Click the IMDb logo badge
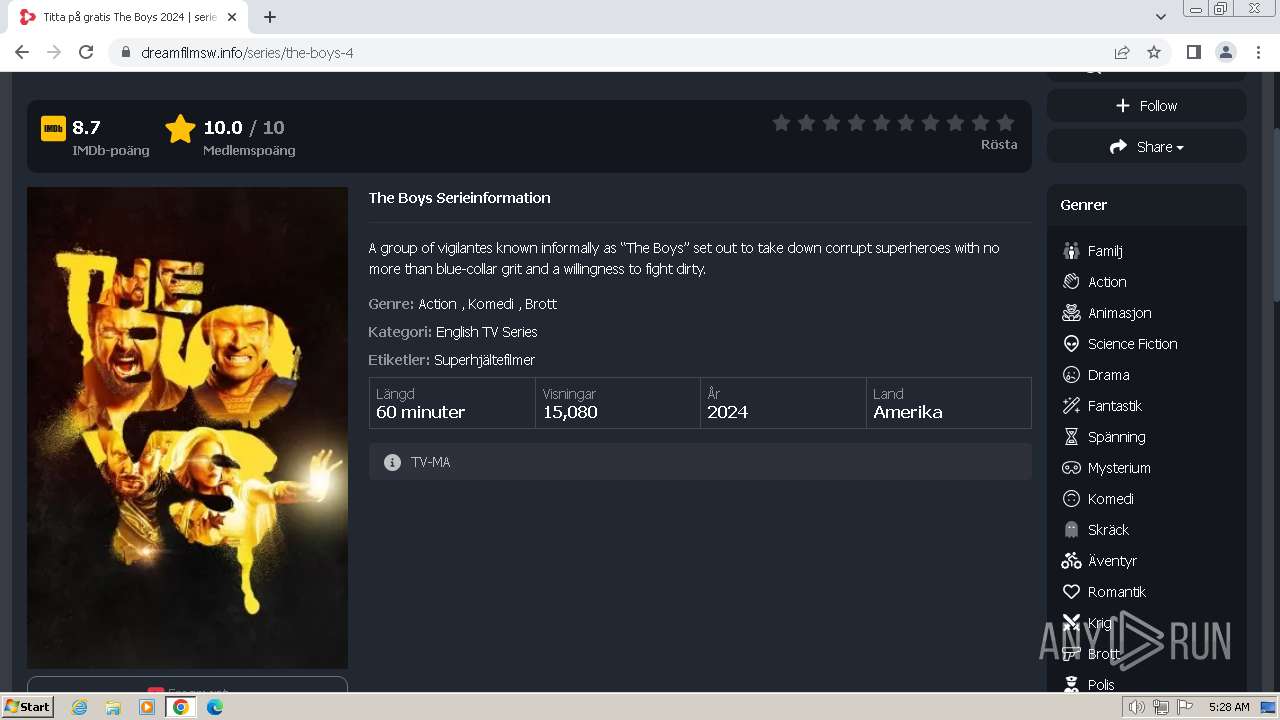 (x=53, y=128)
